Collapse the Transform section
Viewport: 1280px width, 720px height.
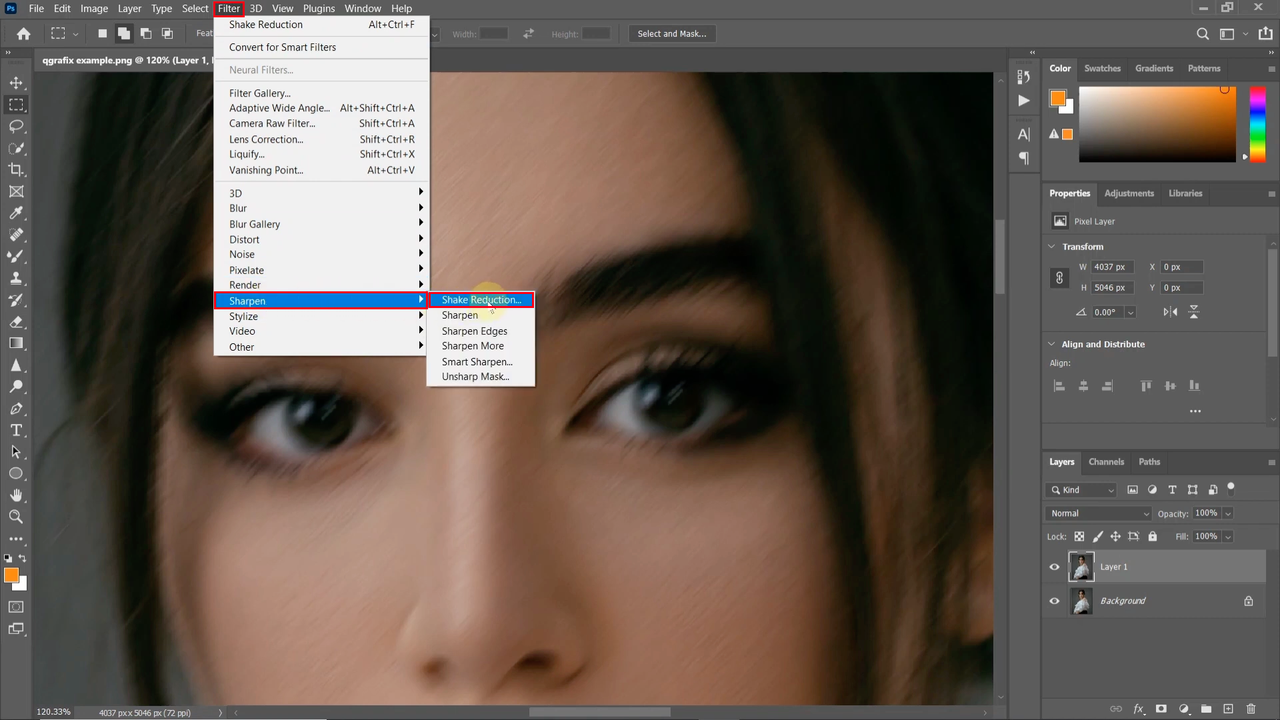point(1052,247)
